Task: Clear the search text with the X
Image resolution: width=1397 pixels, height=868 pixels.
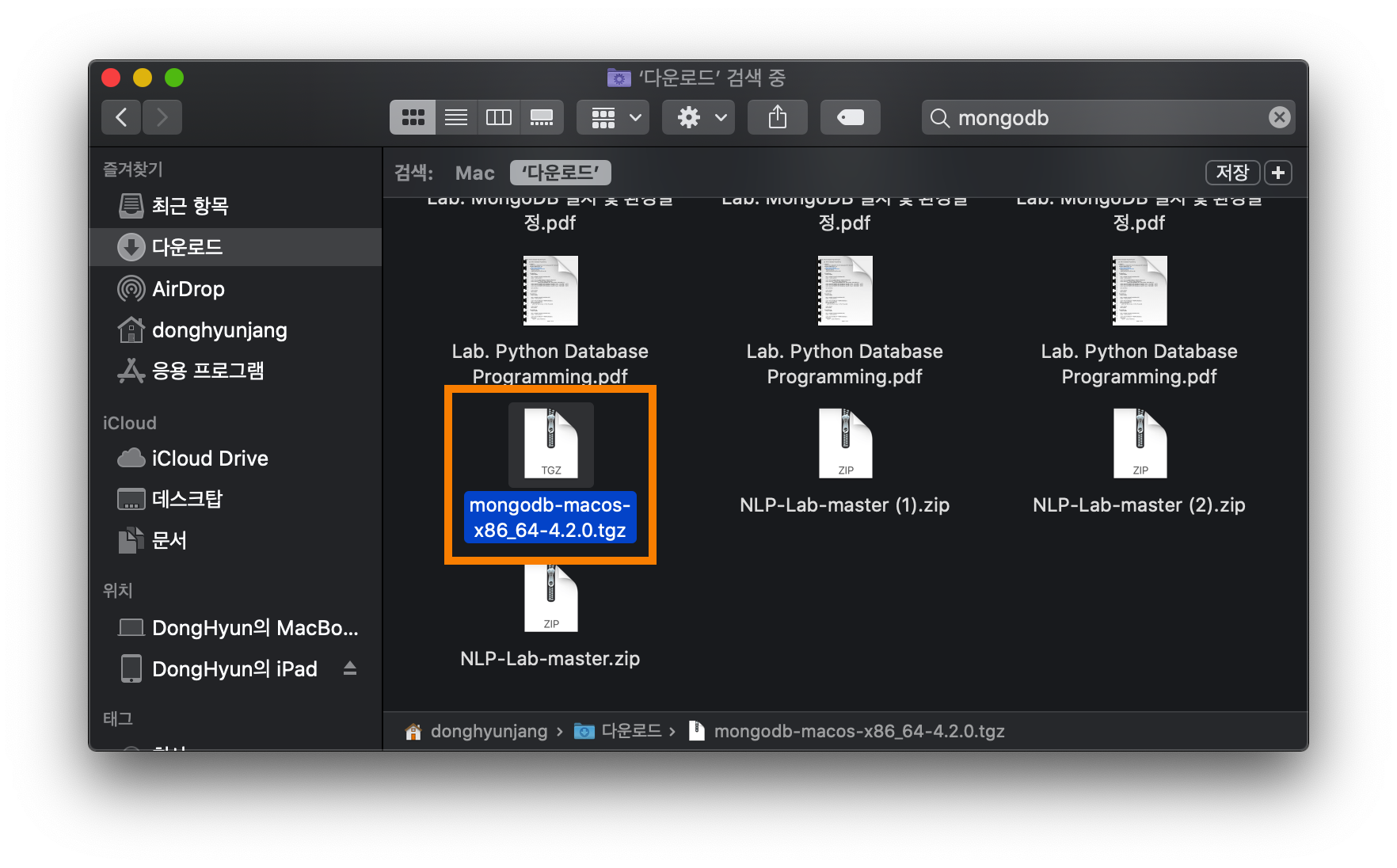Action: 1279,117
